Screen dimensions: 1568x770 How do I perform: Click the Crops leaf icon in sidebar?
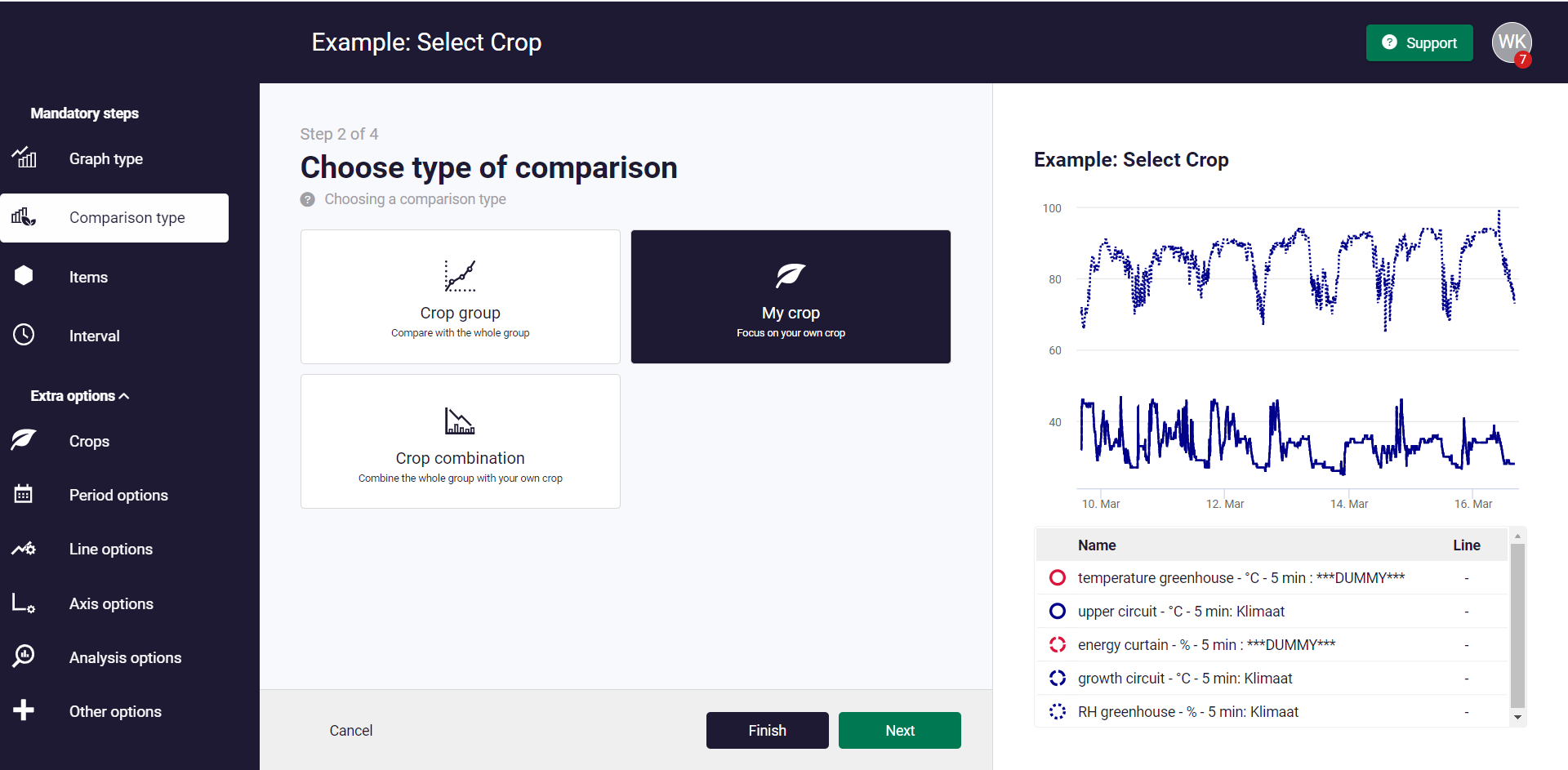(24, 440)
